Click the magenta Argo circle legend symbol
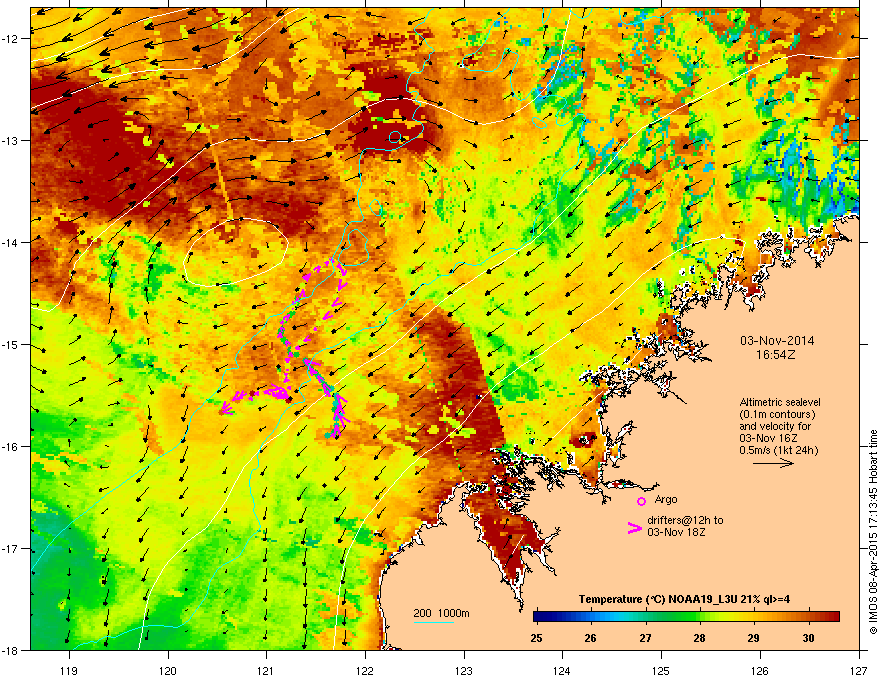Screen dimensions: 880x680 coord(641,501)
